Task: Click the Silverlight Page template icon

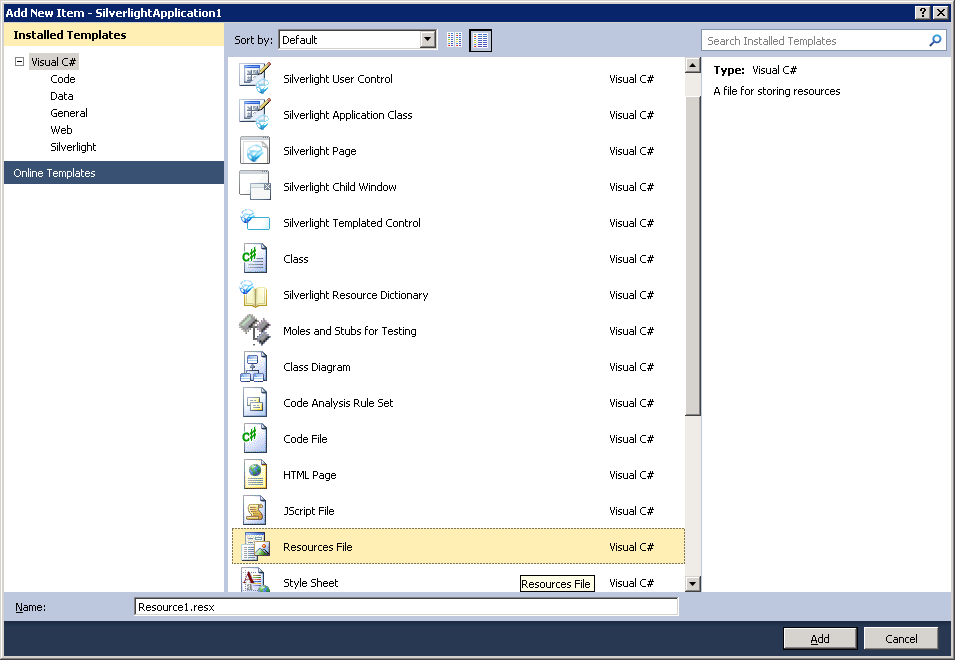Action: coord(255,150)
